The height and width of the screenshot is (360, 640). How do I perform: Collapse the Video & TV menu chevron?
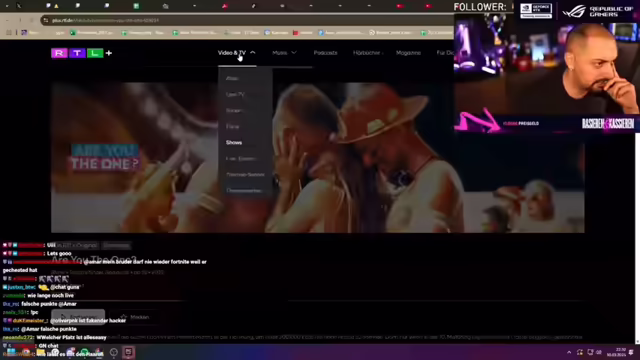click(253, 53)
